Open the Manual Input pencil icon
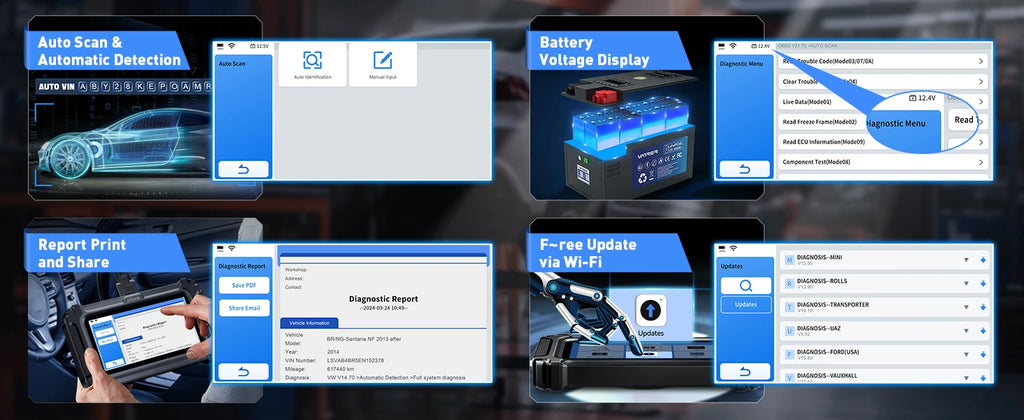The height and width of the screenshot is (420, 1024). 382,61
